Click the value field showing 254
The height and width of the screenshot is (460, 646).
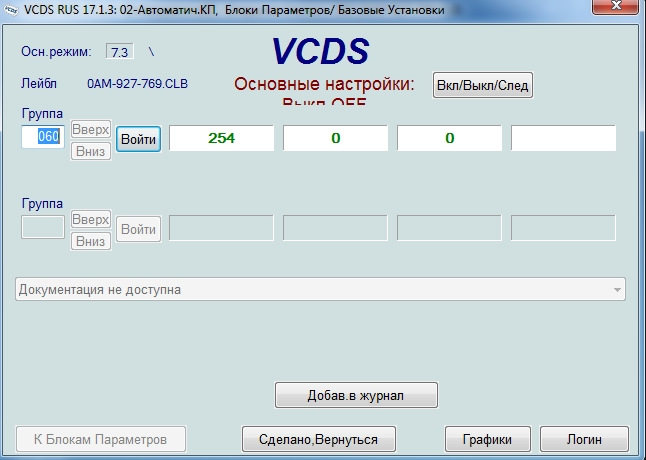click(221, 138)
